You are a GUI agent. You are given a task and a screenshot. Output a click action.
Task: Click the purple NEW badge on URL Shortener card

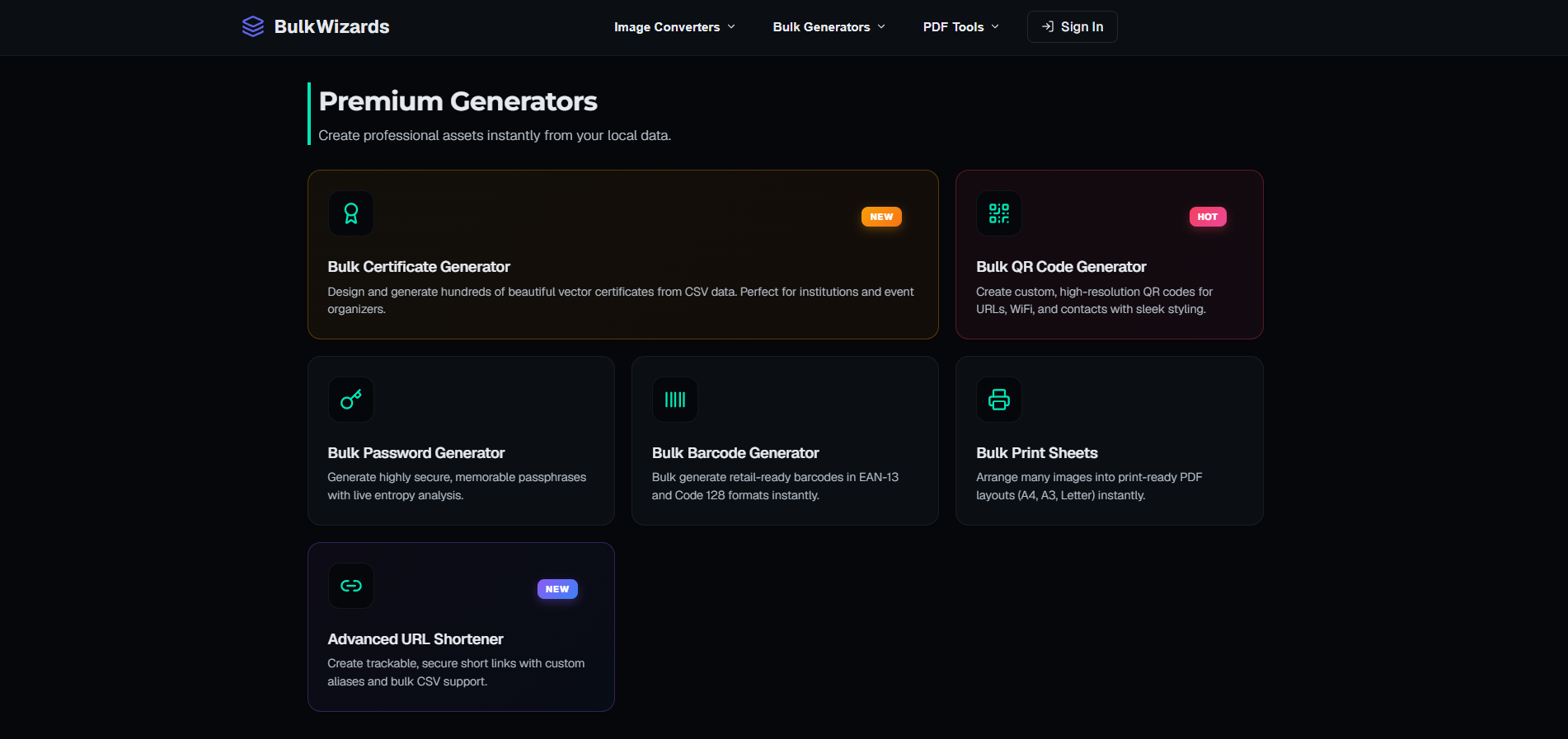pos(557,589)
